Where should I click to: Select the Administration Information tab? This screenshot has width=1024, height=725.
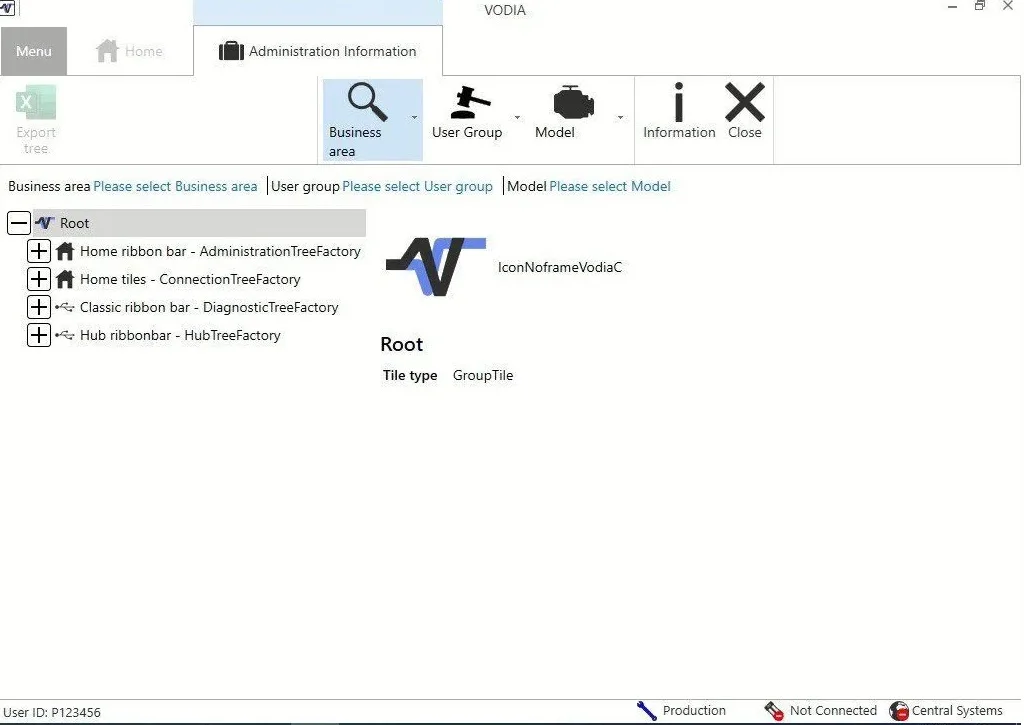[x=318, y=51]
